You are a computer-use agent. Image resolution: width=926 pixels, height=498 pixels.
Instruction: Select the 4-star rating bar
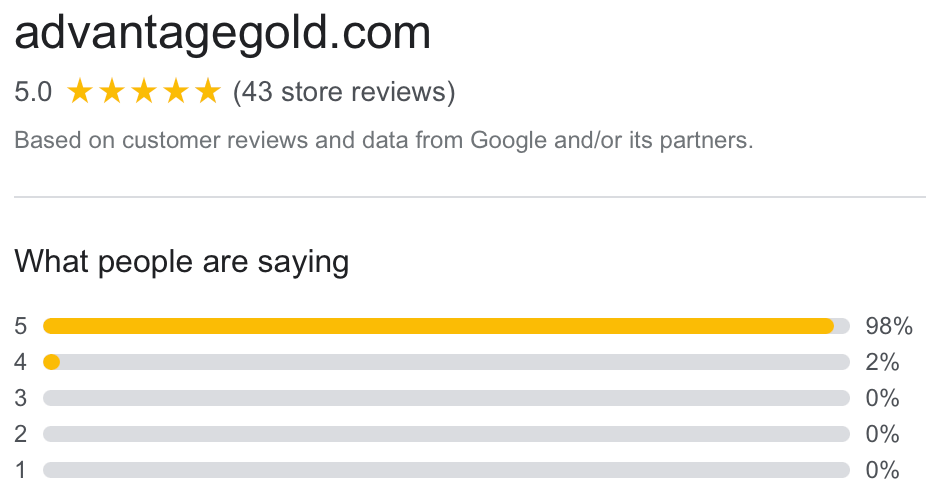click(x=446, y=362)
